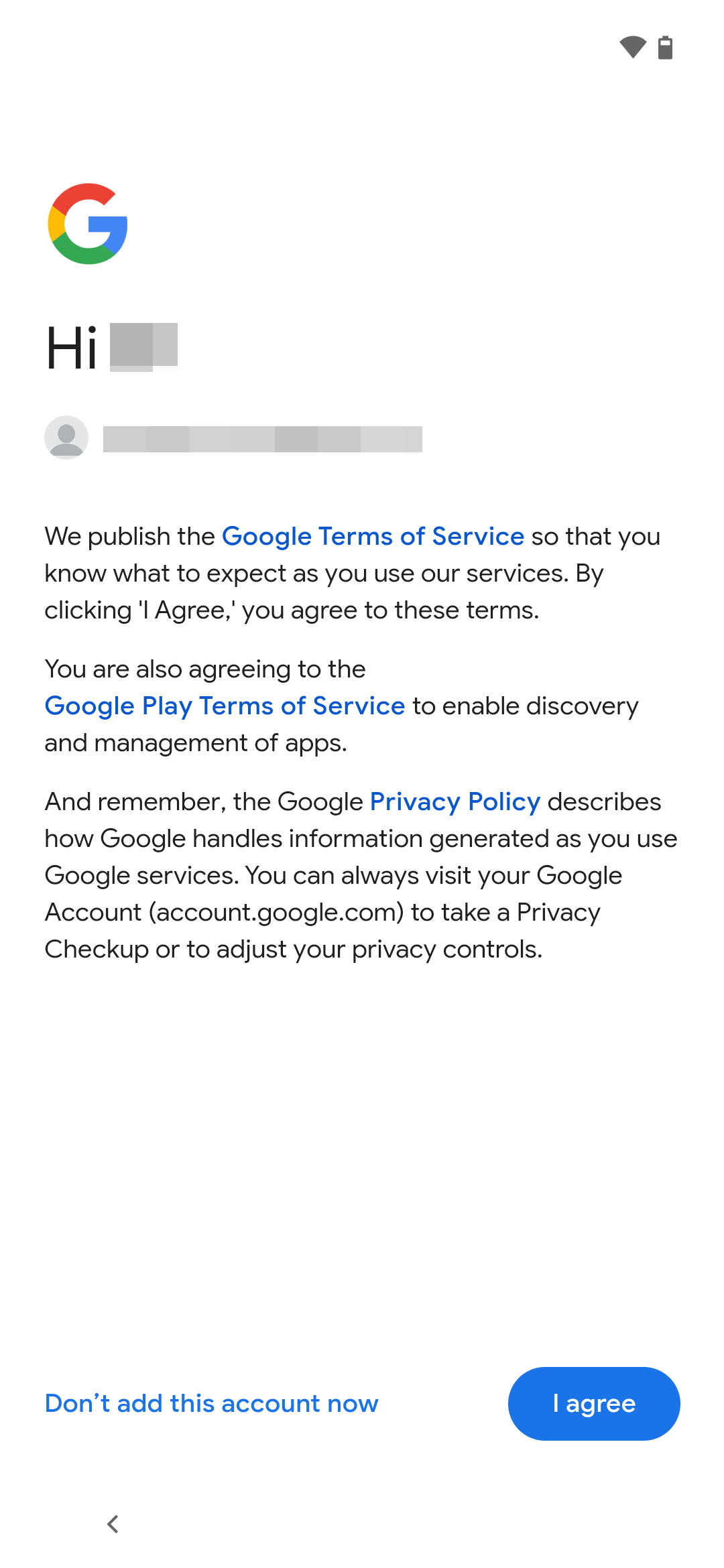Tap the gray profile avatar icon
This screenshot has height=1568, width=724.
tap(66, 438)
